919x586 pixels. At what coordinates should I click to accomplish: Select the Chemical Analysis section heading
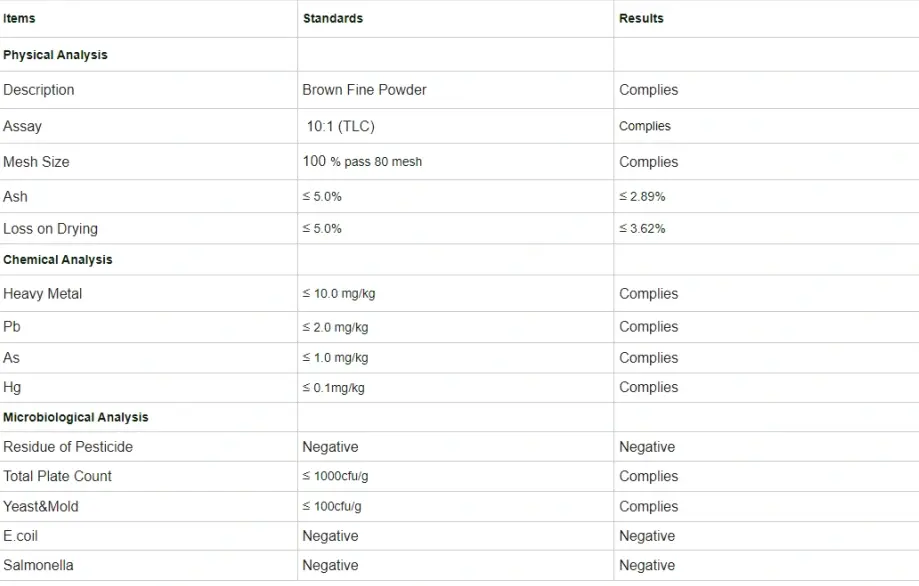(x=57, y=260)
